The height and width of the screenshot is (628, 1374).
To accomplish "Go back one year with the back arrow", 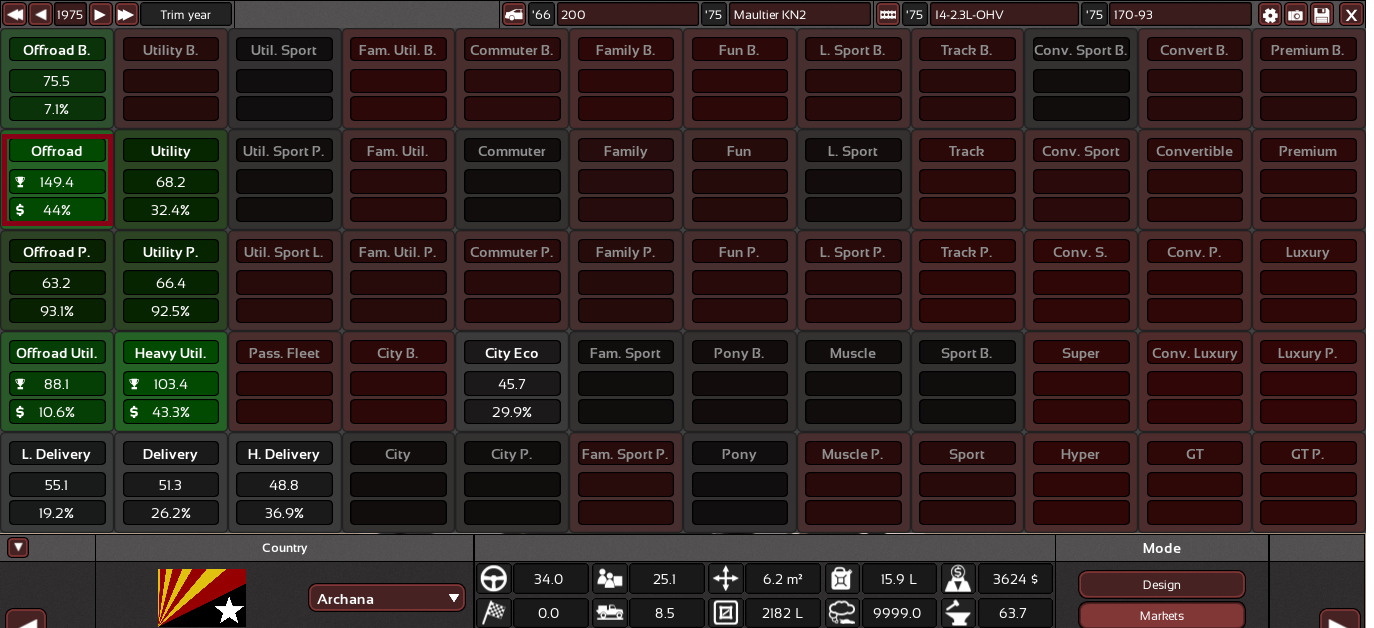I will 41,15.
